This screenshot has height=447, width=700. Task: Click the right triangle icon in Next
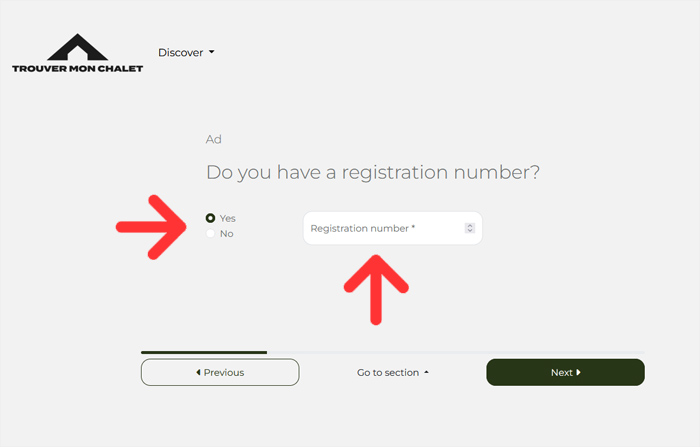(x=579, y=372)
